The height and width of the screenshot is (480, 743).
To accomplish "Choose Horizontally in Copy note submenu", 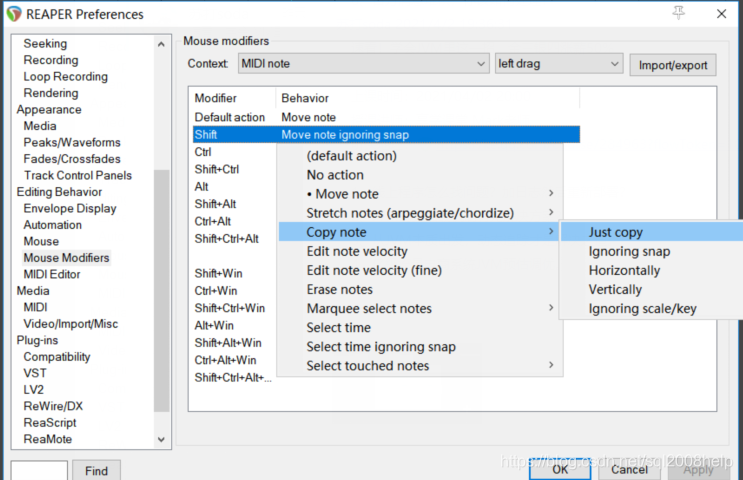I will point(652,271).
